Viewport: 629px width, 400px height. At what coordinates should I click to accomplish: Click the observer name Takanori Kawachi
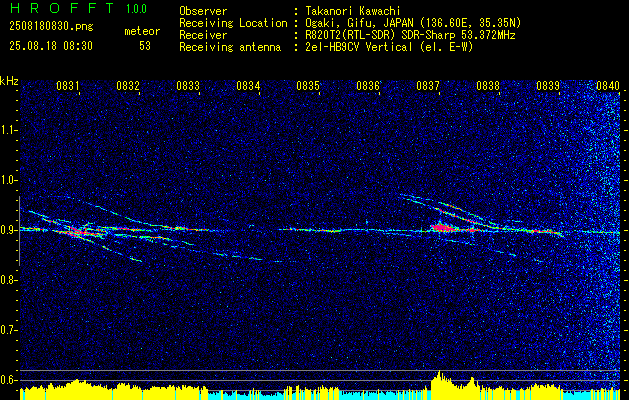pyautogui.click(x=351, y=11)
